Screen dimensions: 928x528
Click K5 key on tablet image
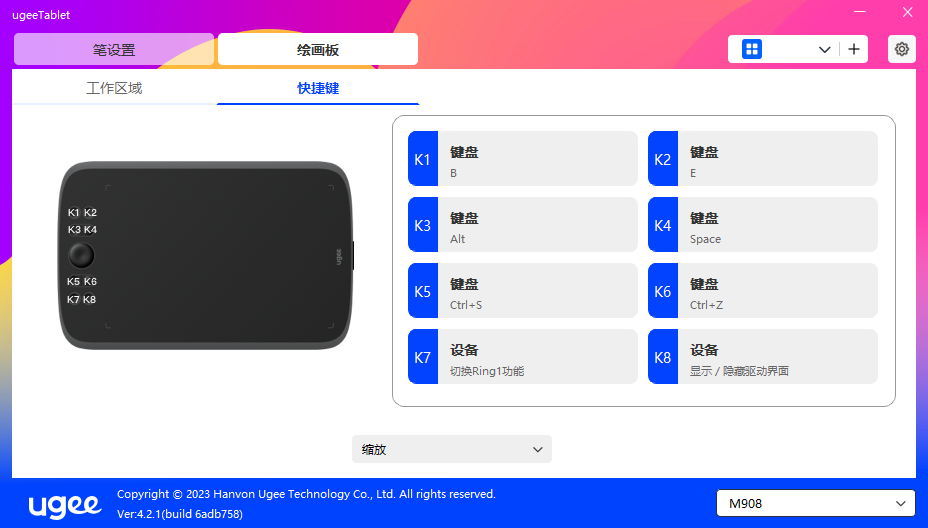pyautogui.click(x=73, y=282)
